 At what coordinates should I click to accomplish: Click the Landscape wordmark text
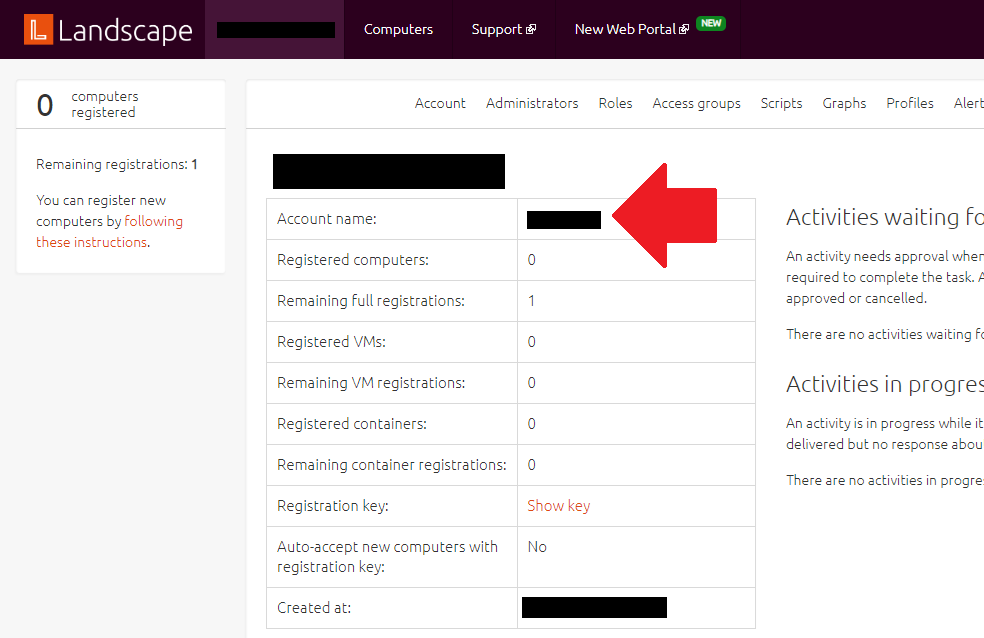point(125,30)
